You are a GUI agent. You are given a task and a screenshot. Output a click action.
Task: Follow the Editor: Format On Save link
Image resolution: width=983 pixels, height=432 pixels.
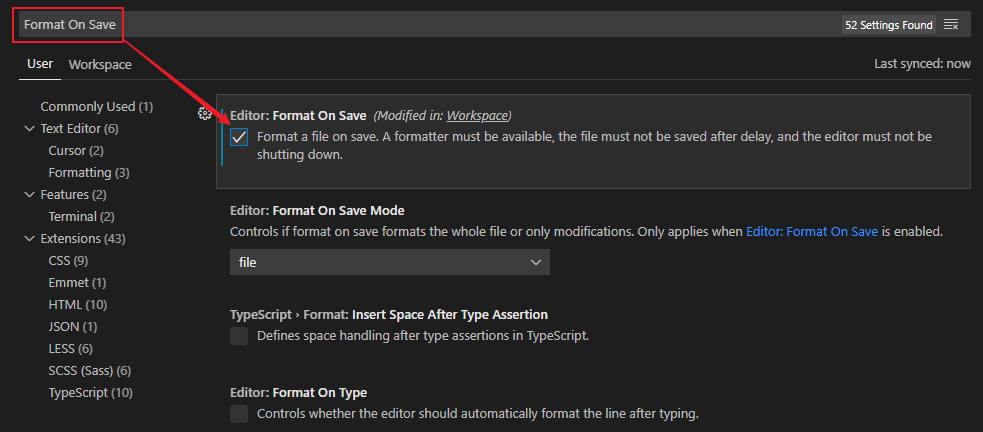pos(812,231)
